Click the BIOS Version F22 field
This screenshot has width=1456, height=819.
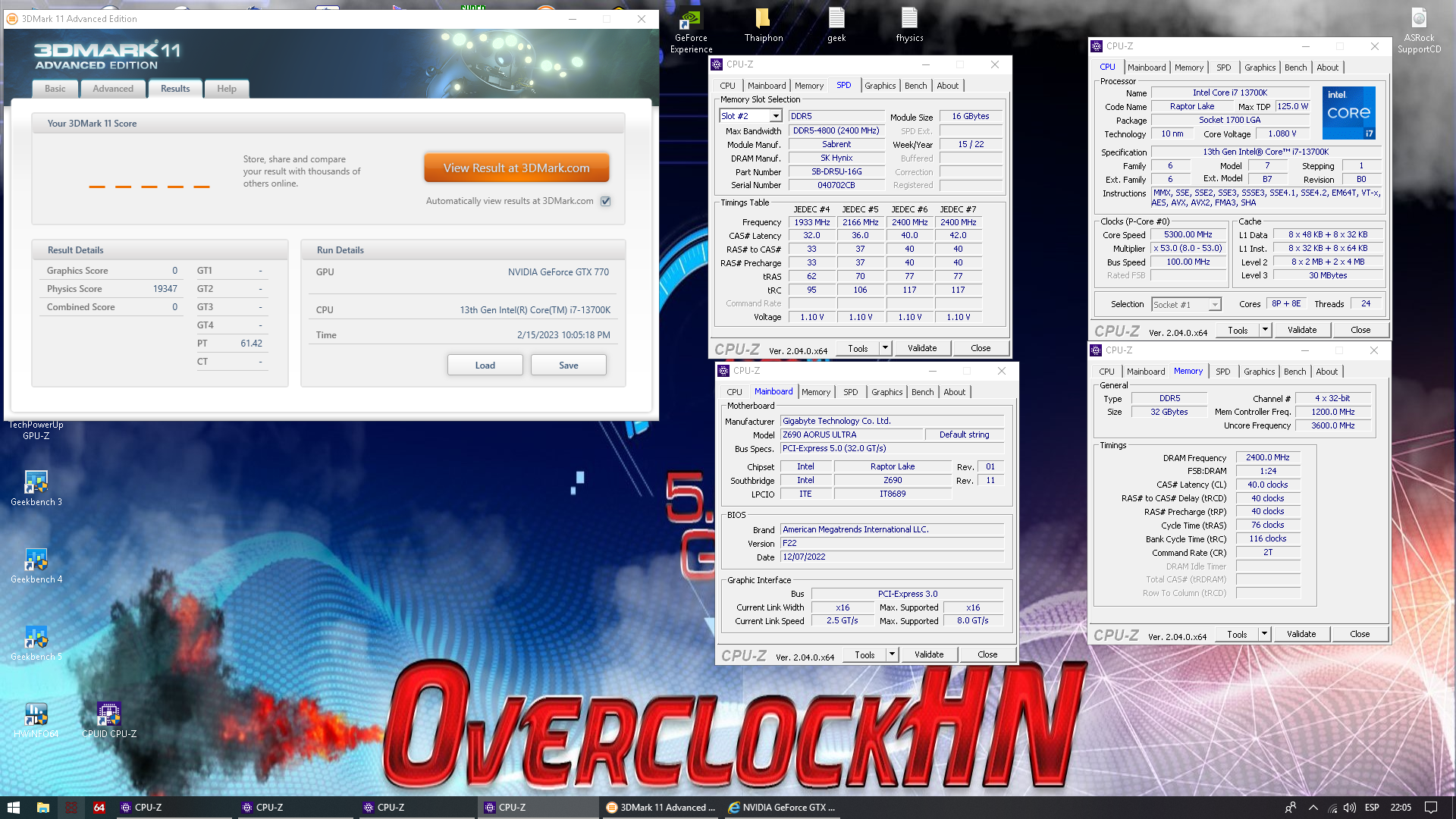click(893, 543)
